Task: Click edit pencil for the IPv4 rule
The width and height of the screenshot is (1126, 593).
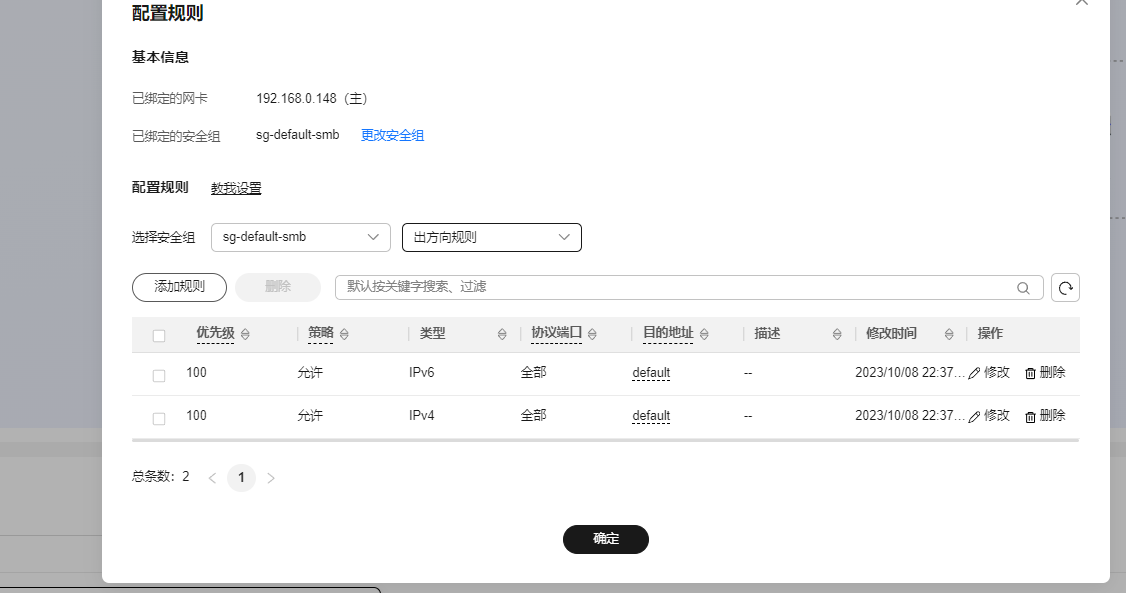Action: point(975,416)
